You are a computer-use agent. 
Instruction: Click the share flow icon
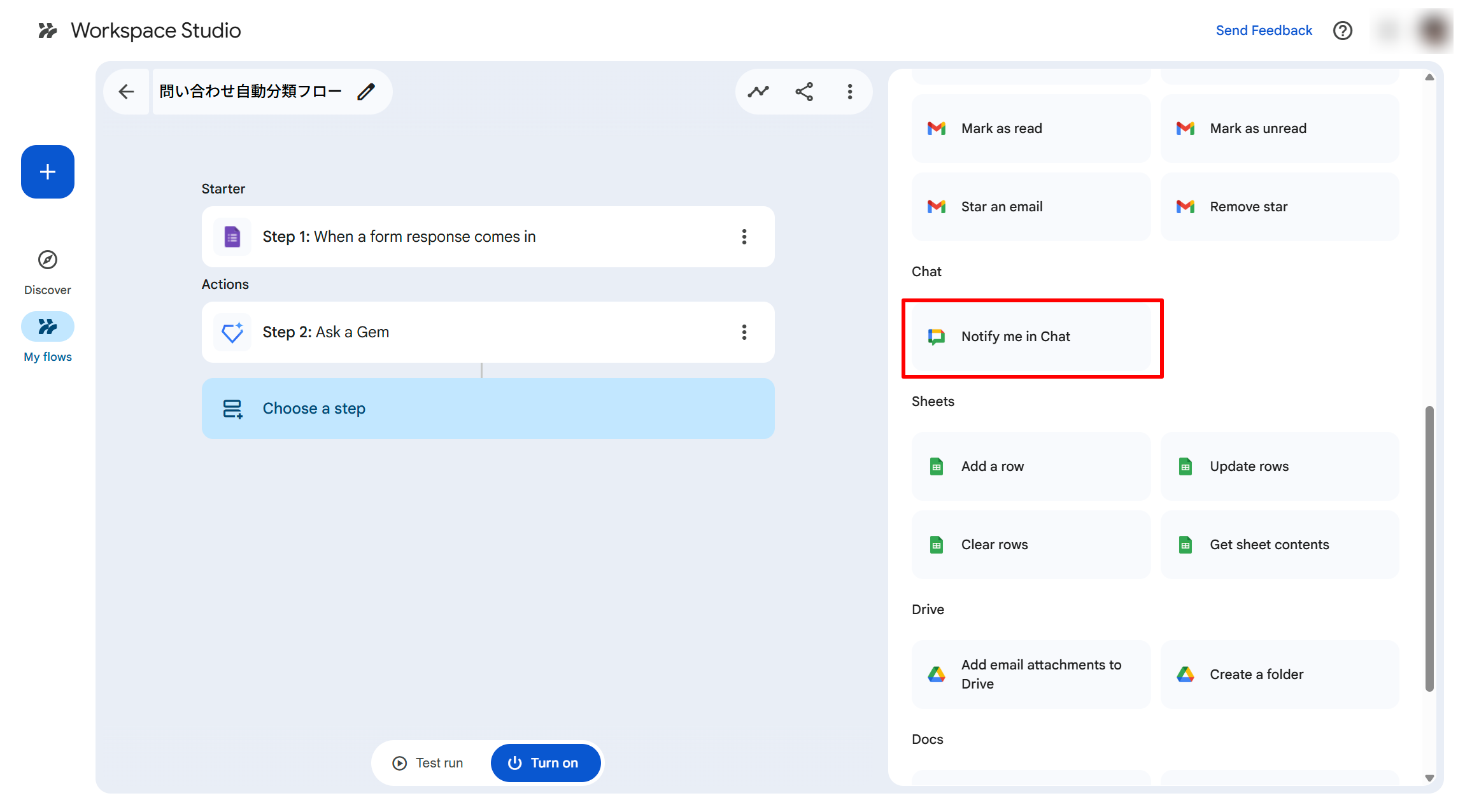[804, 92]
